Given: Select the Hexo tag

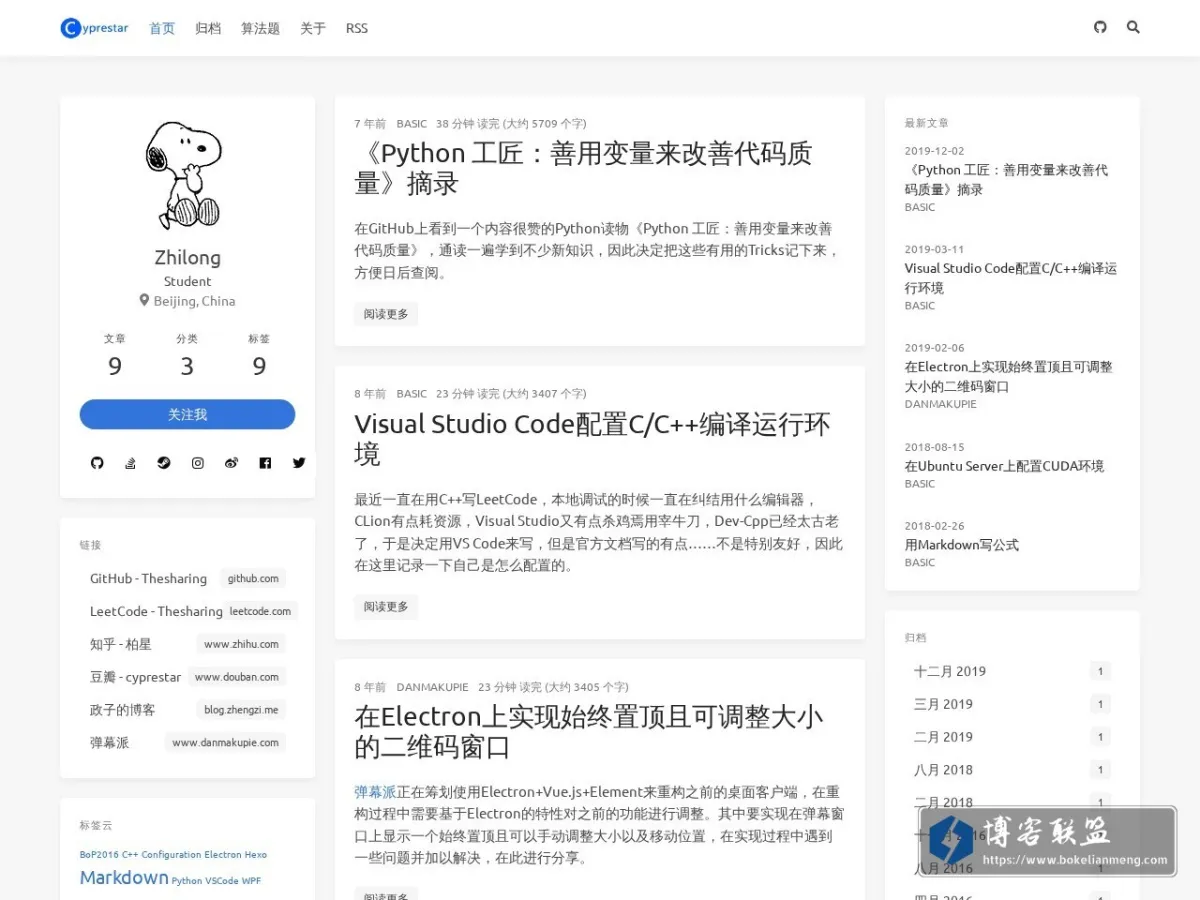Looking at the screenshot, I should [256, 855].
